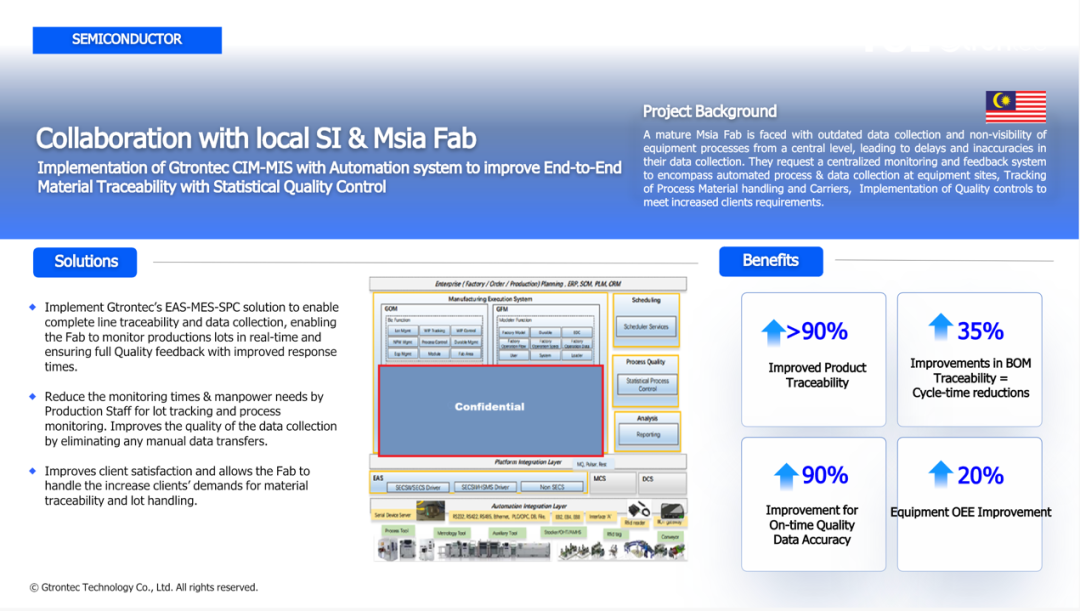Click bullet before 'Reduce the monitoring times'
Screen dimensions: 1080x611
click(32, 397)
